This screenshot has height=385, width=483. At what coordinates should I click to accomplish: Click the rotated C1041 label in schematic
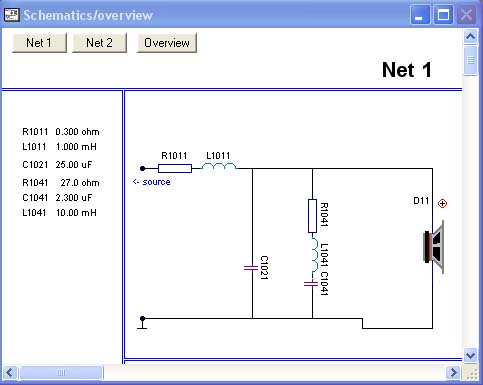click(x=324, y=284)
